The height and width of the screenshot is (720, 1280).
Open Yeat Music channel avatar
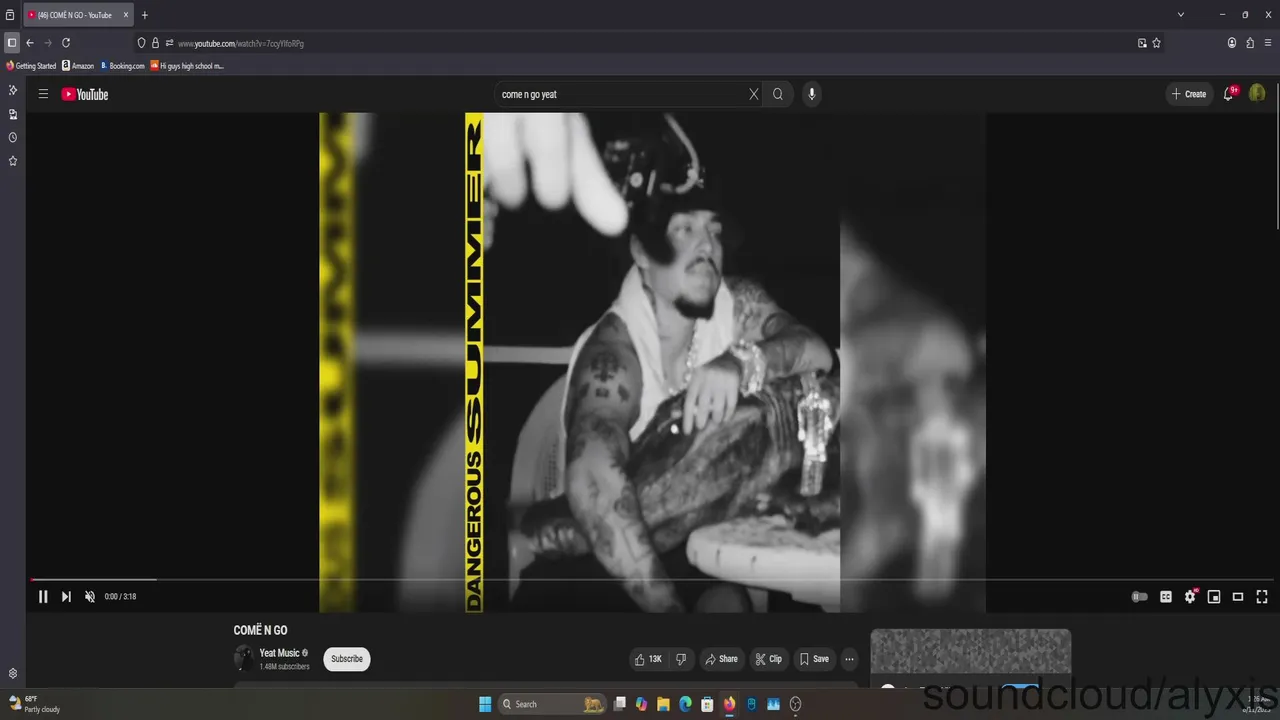(x=243, y=658)
